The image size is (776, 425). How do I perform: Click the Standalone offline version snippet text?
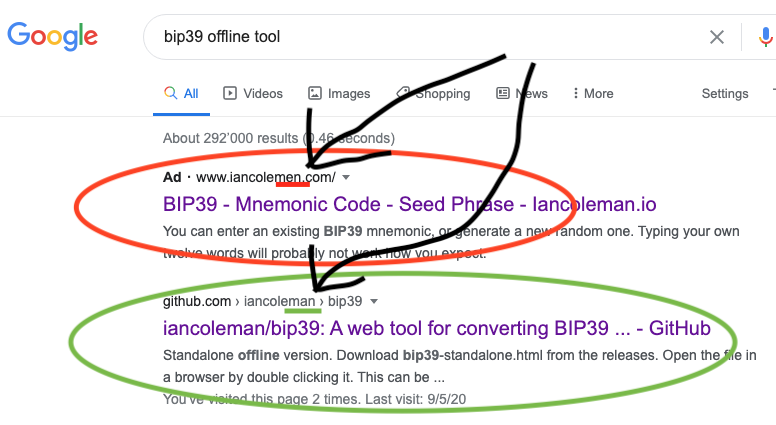459,366
